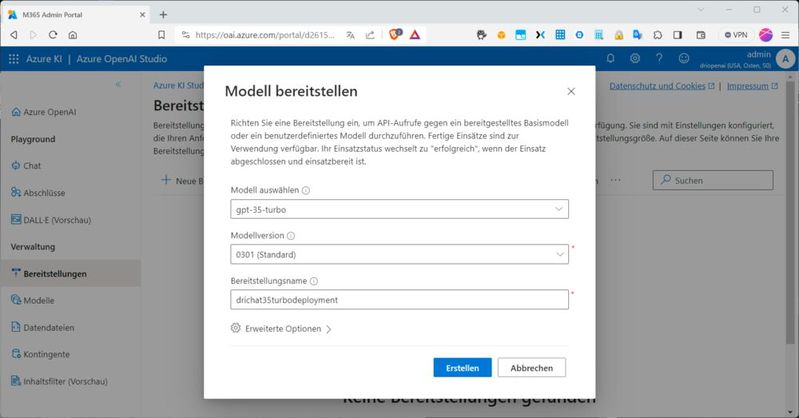Open Kontingente in sidebar
The height and width of the screenshot is (418, 799).
pos(40,354)
